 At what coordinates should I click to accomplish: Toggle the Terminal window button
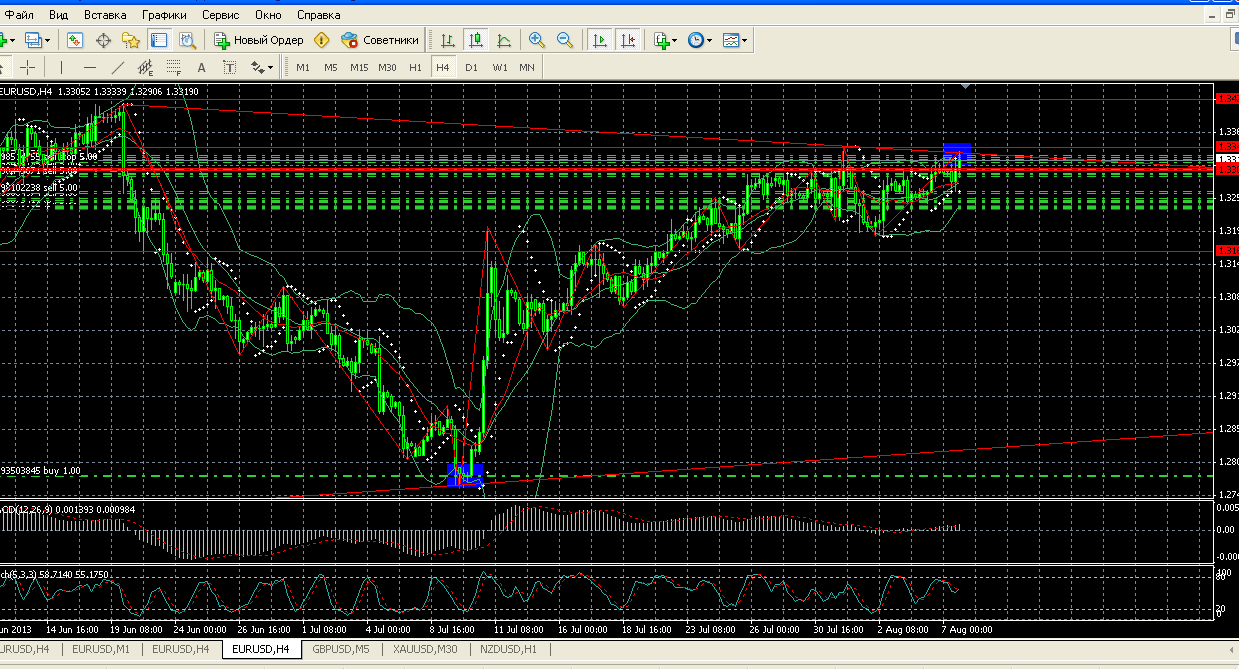[x=159, y=40]
